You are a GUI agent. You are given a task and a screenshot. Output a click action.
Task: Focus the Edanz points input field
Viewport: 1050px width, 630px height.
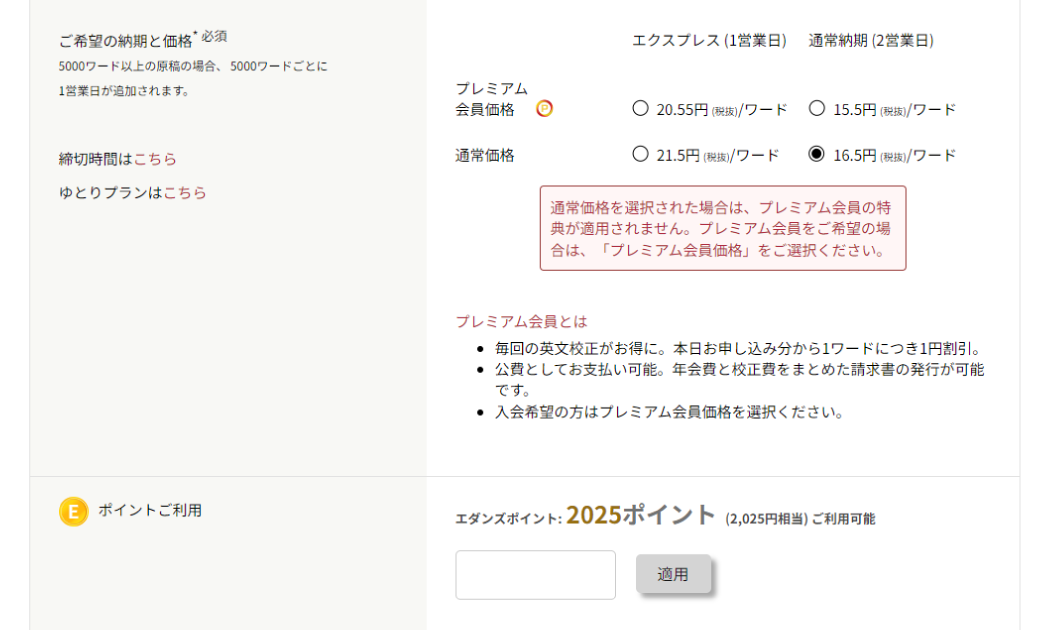point(536,575)
